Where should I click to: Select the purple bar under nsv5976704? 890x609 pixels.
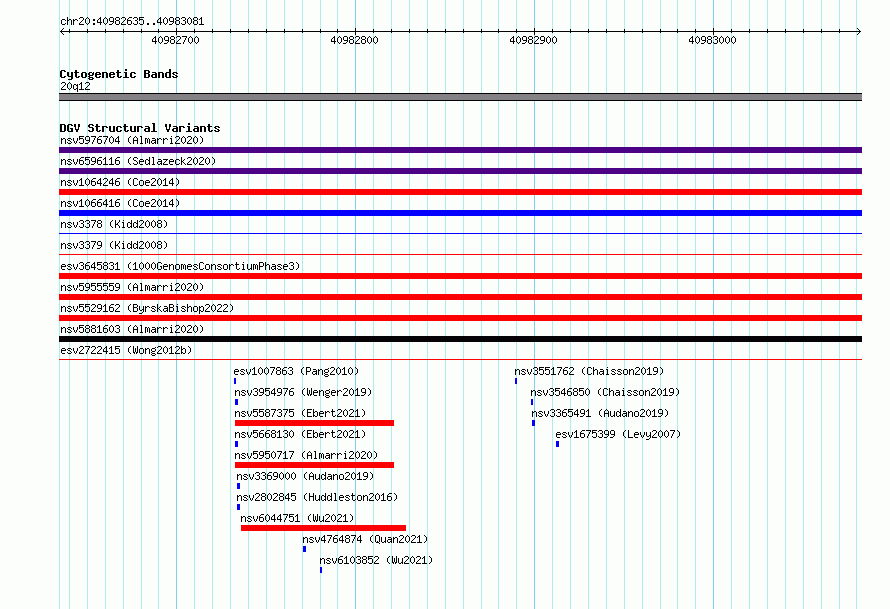pos(460,150)
